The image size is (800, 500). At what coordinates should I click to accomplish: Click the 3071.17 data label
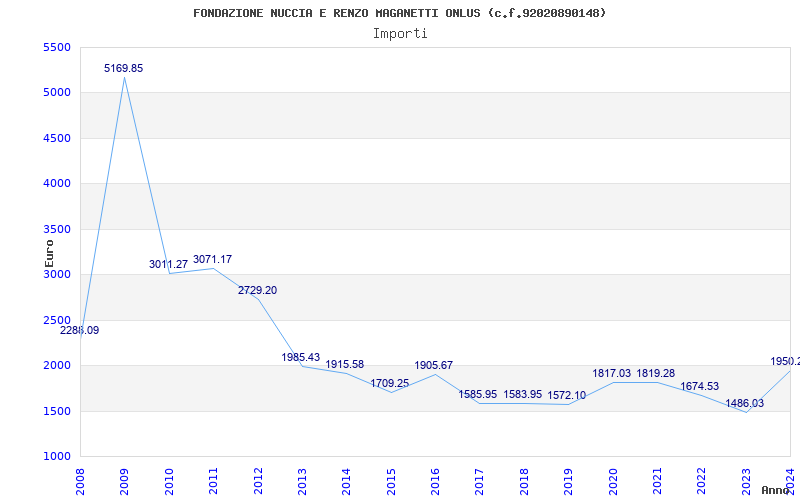pos(212,259)
